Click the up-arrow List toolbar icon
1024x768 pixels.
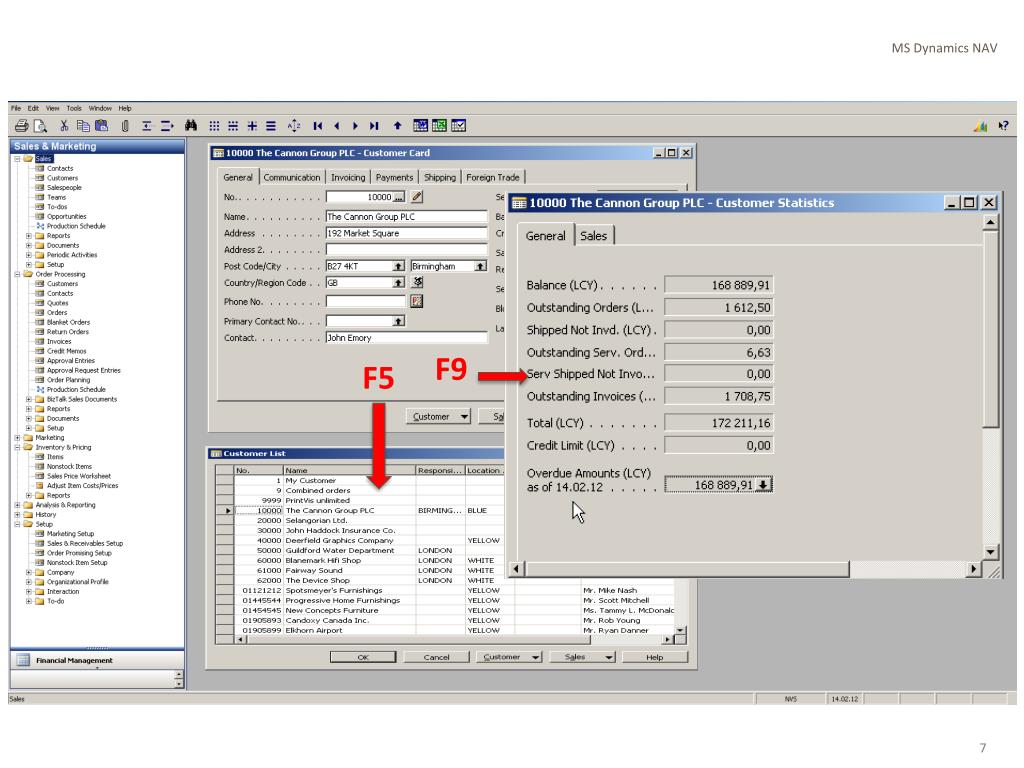(x=397, y=126)
